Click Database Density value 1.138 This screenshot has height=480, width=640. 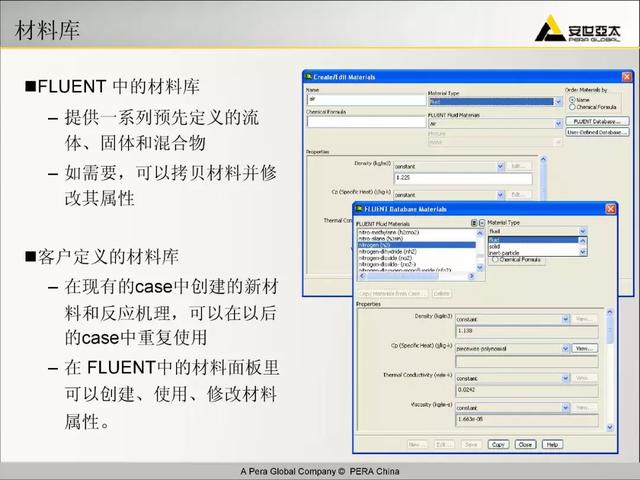[x=527, y=331]
